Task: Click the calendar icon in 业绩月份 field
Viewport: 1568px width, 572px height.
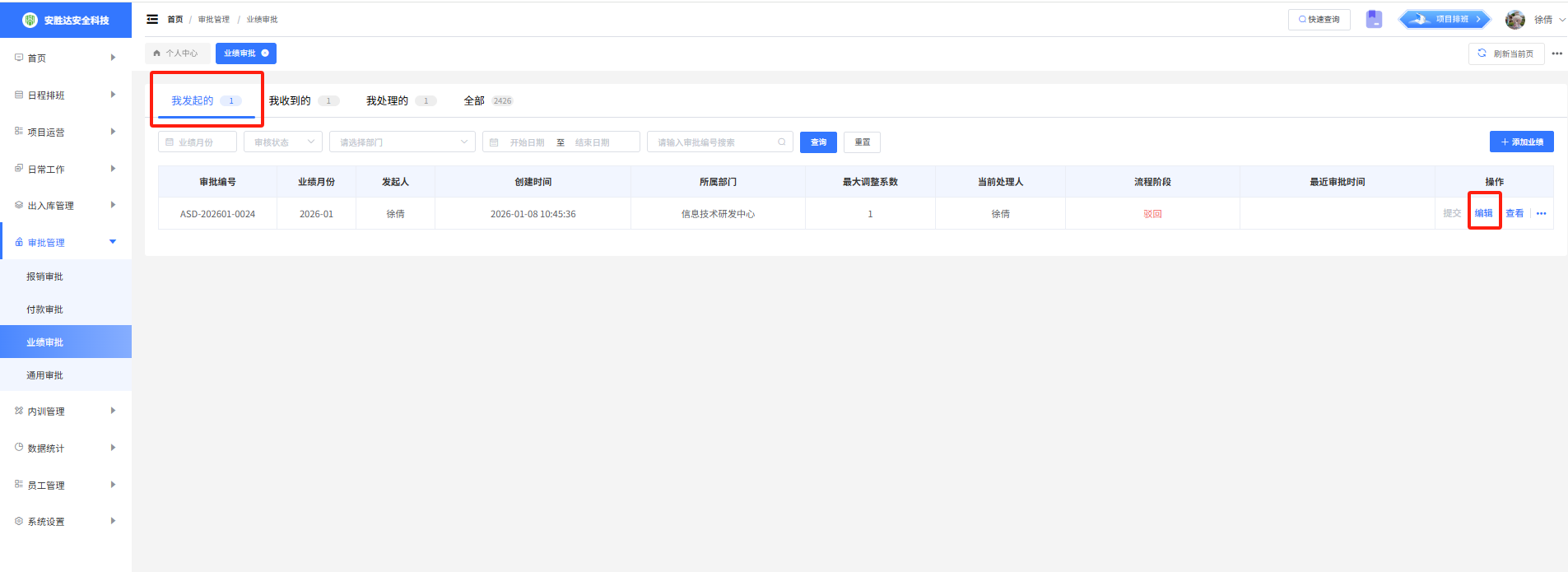Action: click(x=170, y=142)
